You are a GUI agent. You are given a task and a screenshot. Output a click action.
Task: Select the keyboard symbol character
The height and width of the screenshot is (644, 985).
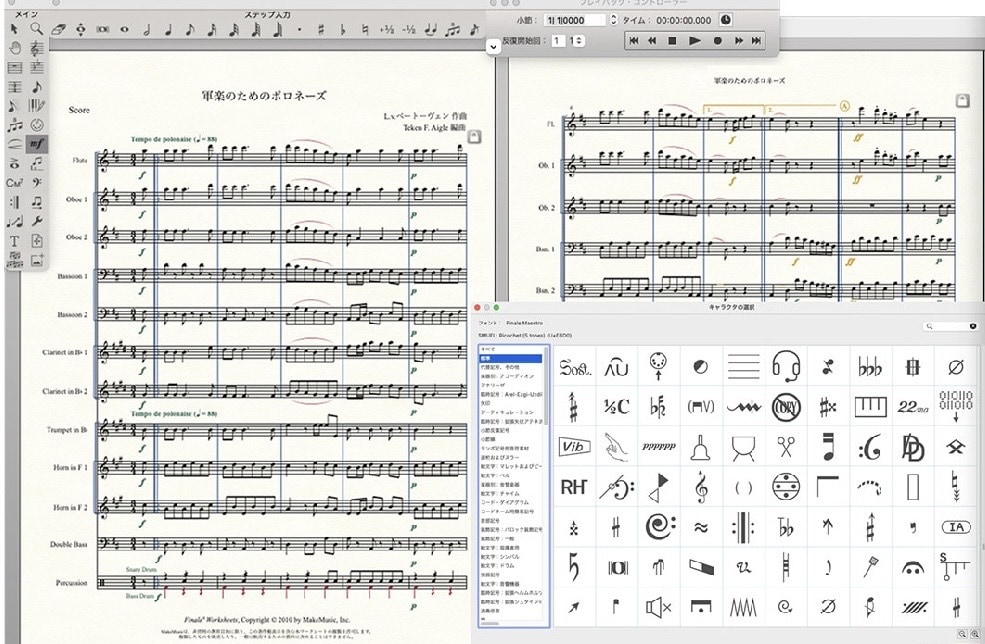[x=870, y=407]
